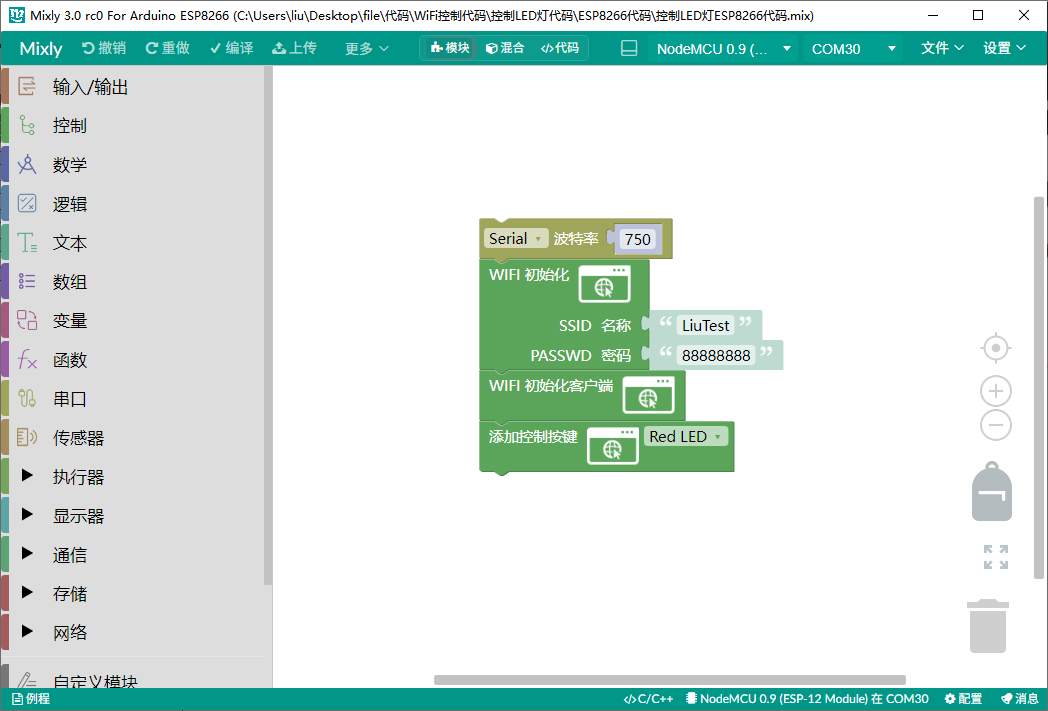The height and width of the screenshot is (711, 1048).
Task: Open the backpack icon
Action: click(992, 491)
